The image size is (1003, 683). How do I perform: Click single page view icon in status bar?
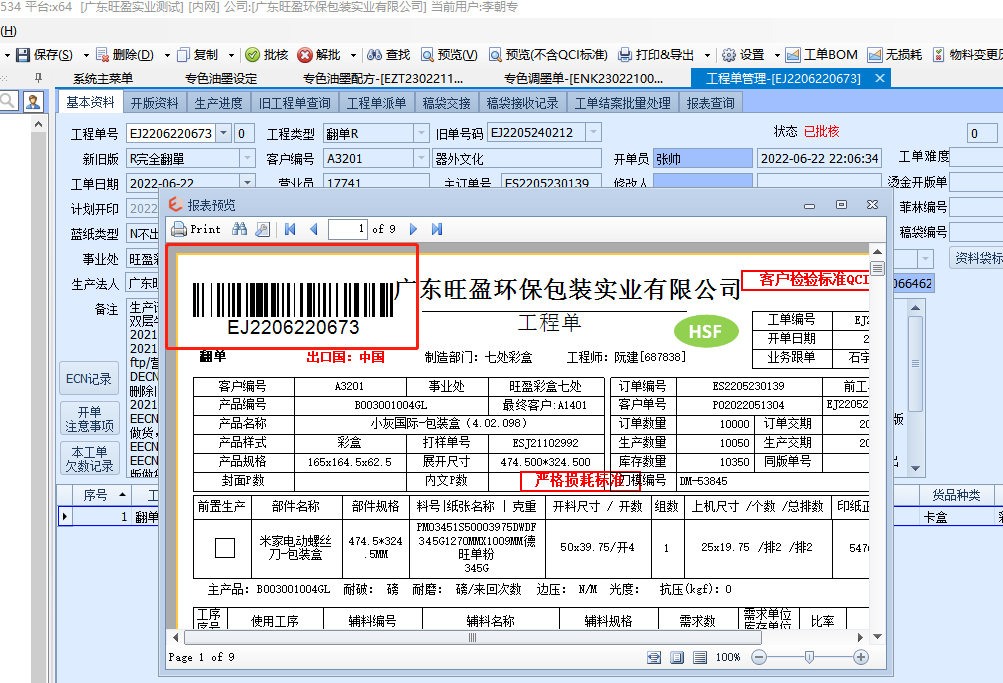coord(677,657)
